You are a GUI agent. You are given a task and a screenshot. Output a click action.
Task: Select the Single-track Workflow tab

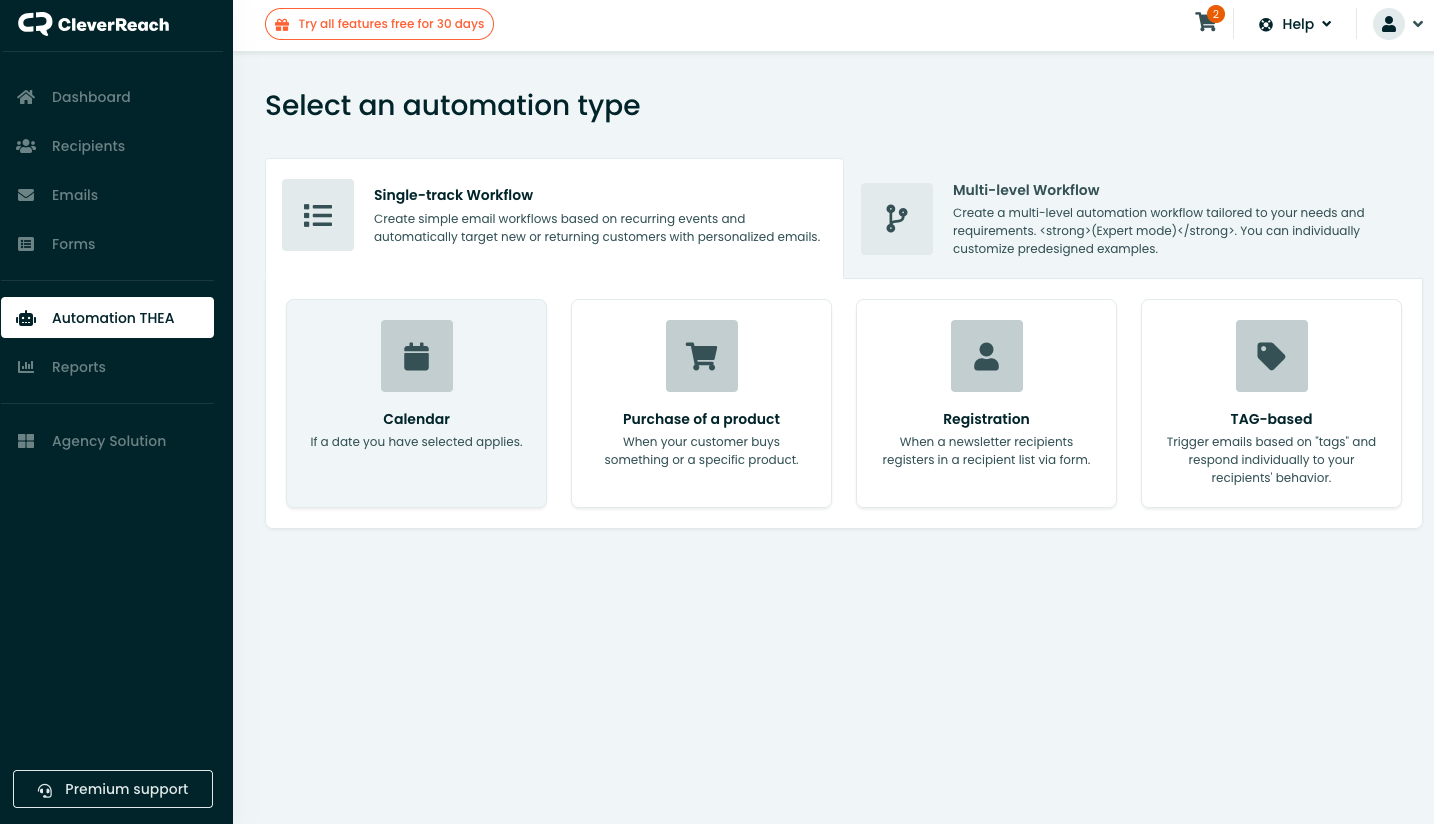554,218
